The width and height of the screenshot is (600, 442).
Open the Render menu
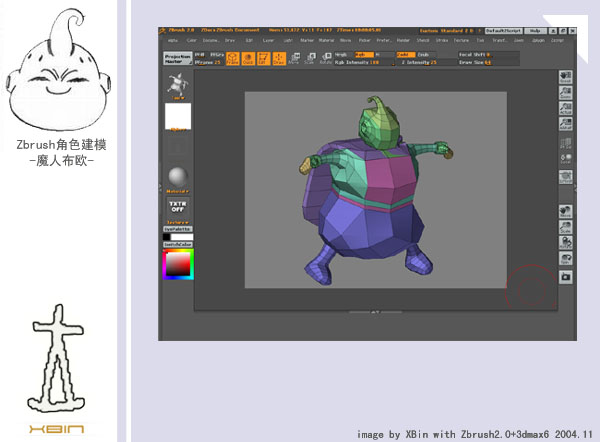click(x=403, y=41)
